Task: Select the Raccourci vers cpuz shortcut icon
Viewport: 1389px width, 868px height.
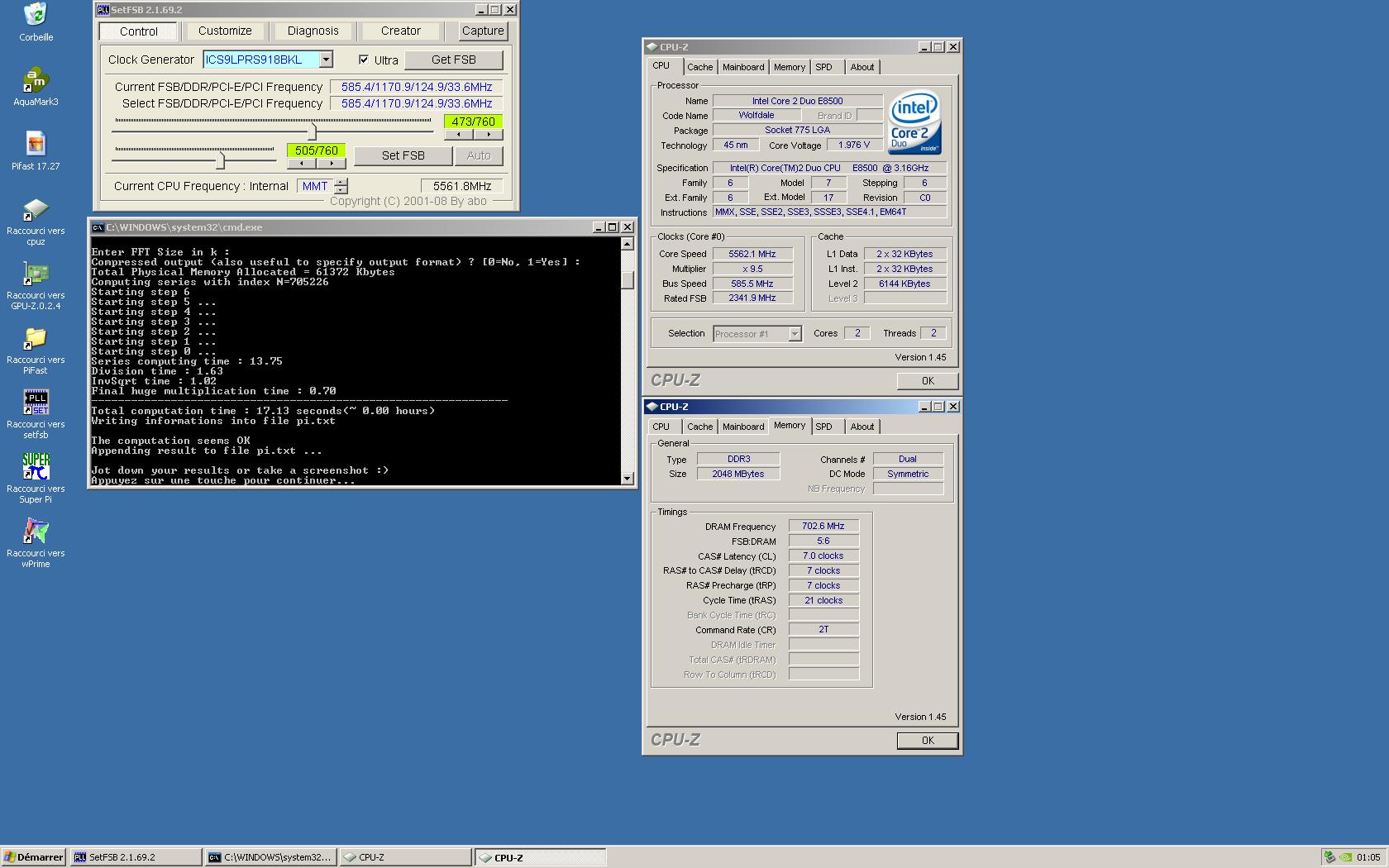Action: click(36, 208)
